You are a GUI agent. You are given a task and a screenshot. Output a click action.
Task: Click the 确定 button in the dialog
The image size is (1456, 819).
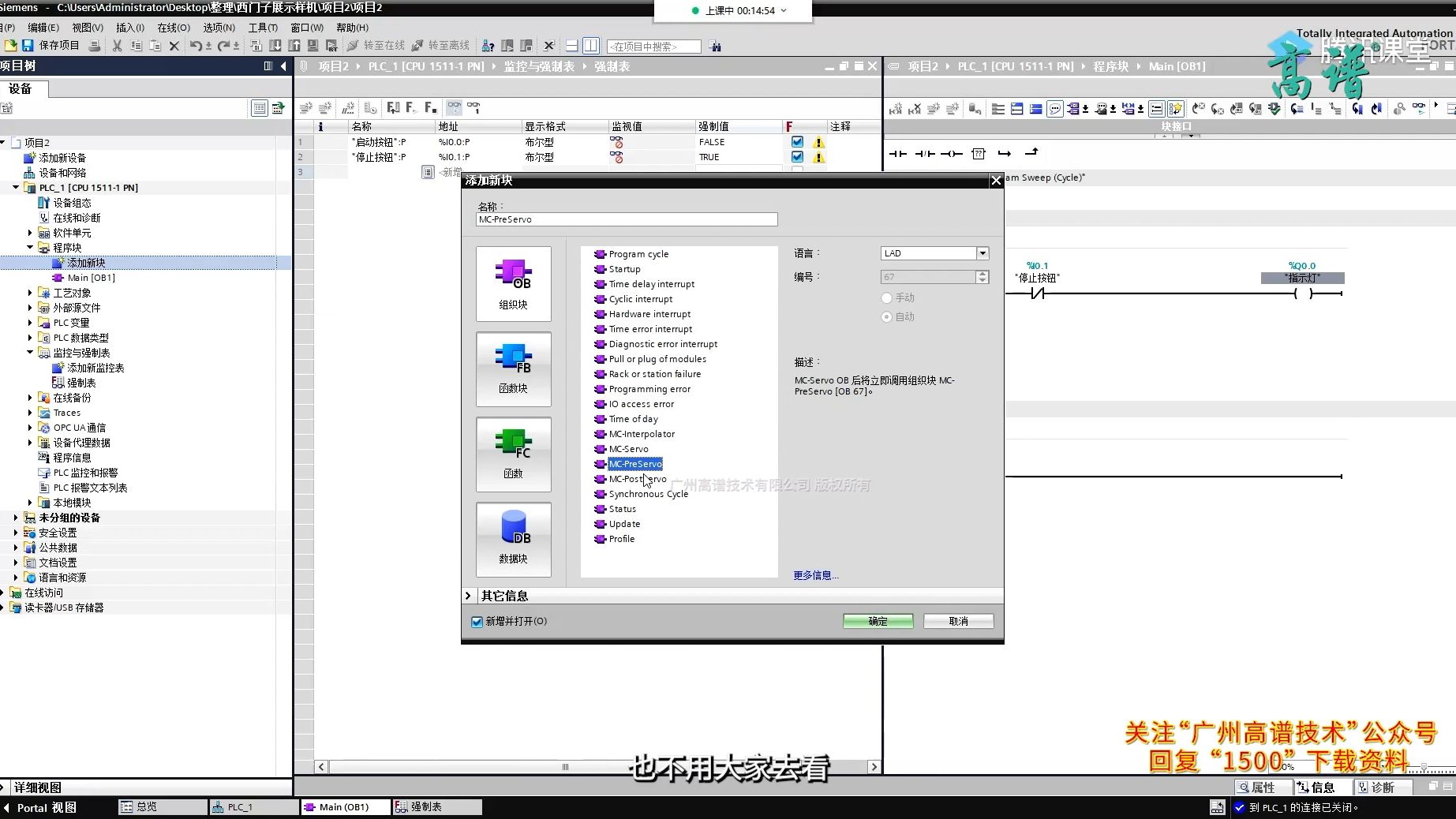coord(877,621)
